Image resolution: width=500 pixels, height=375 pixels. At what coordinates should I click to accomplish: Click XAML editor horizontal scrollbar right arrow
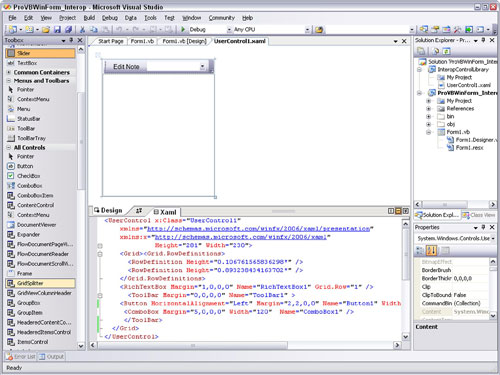coord(397,345)
